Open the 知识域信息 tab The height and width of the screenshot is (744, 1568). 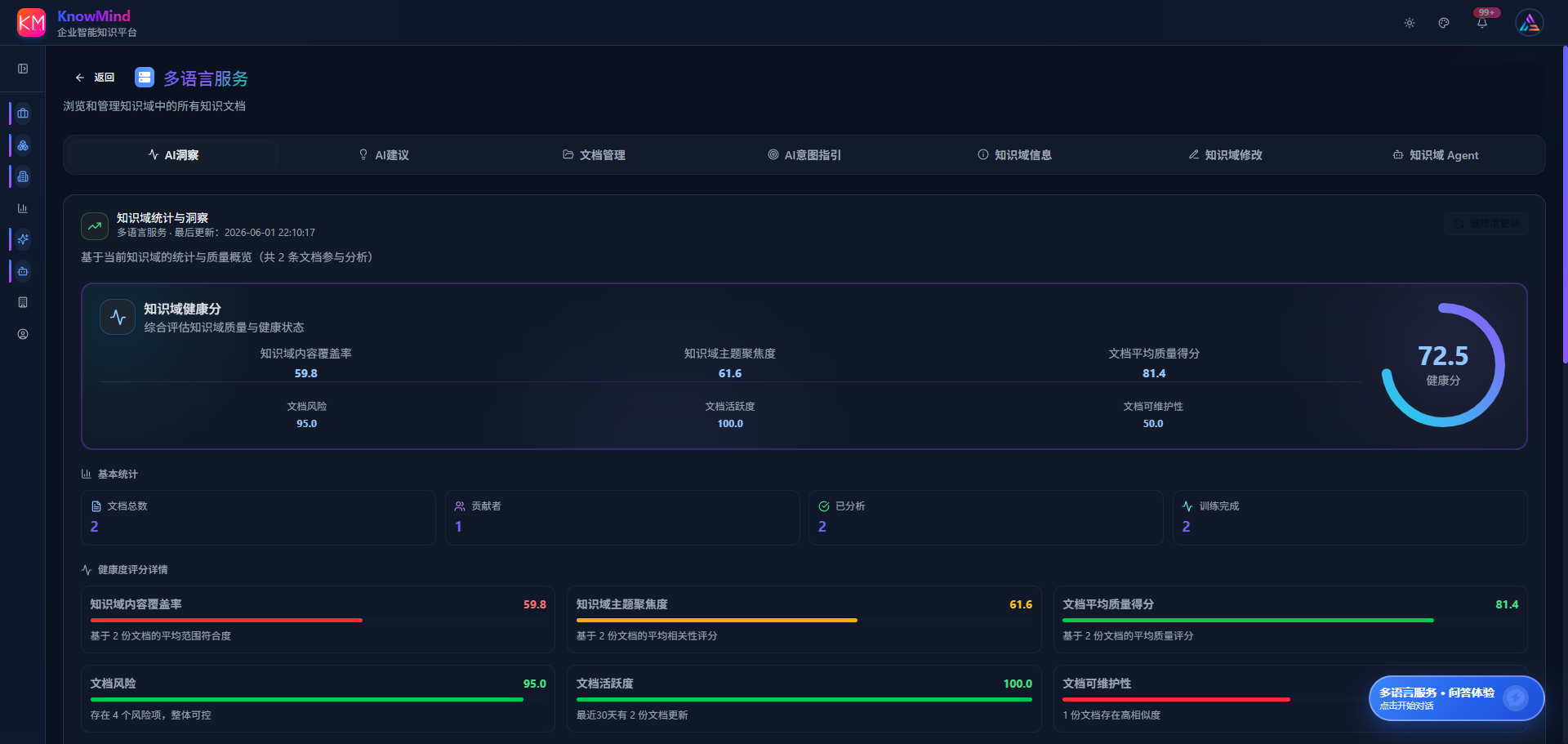(x=1015, y=155)
